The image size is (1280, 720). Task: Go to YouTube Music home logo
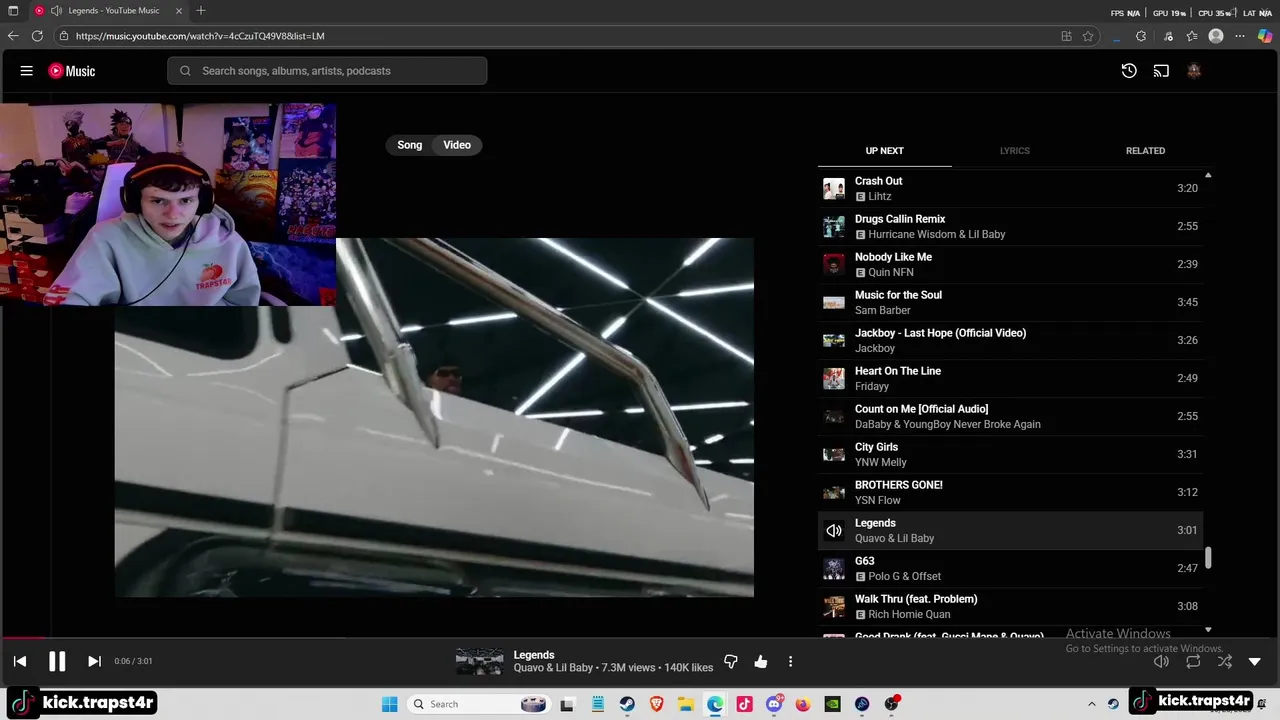pos(72,71)
